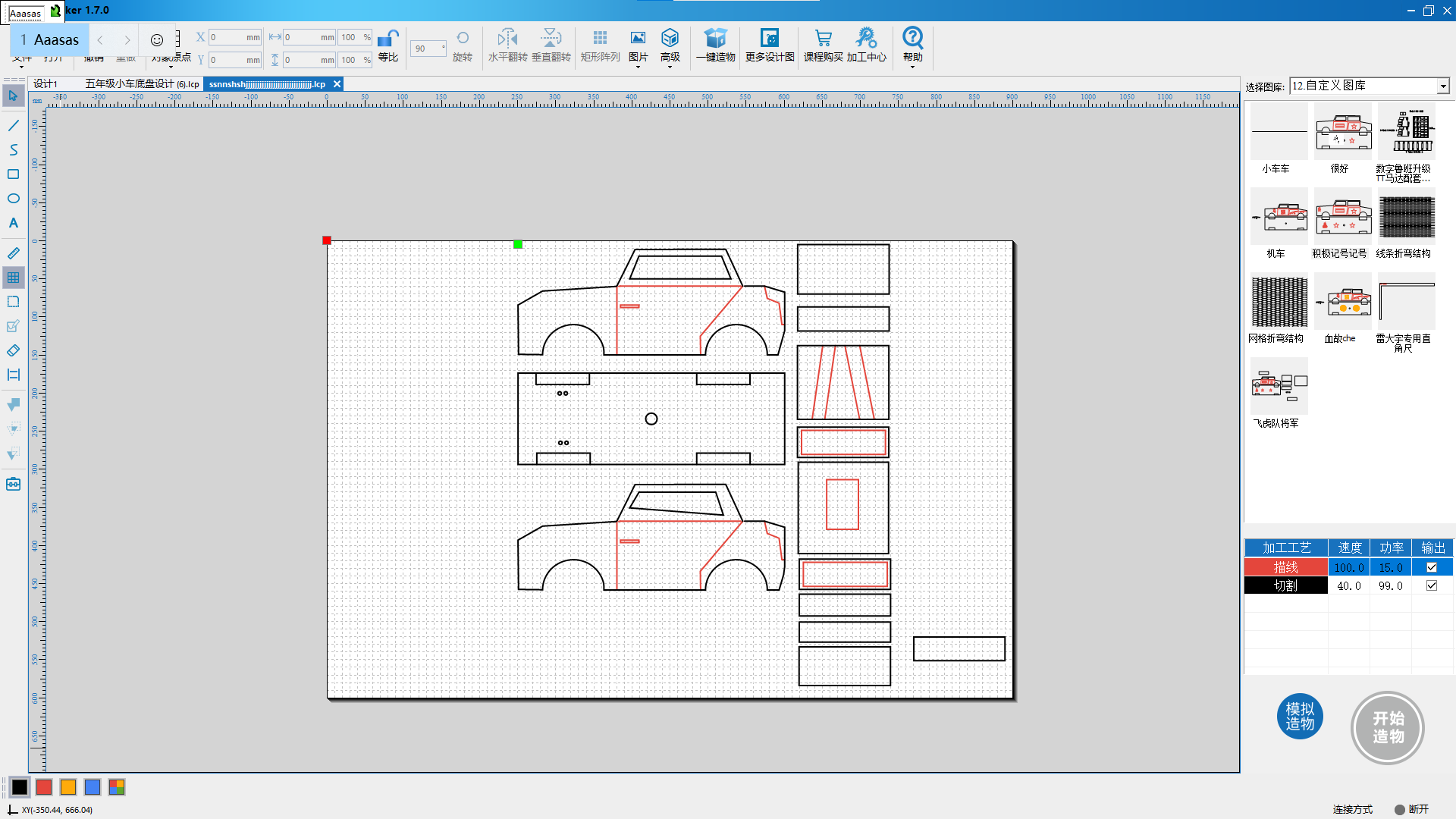Click the width dimension input field

tap(309, 37)
